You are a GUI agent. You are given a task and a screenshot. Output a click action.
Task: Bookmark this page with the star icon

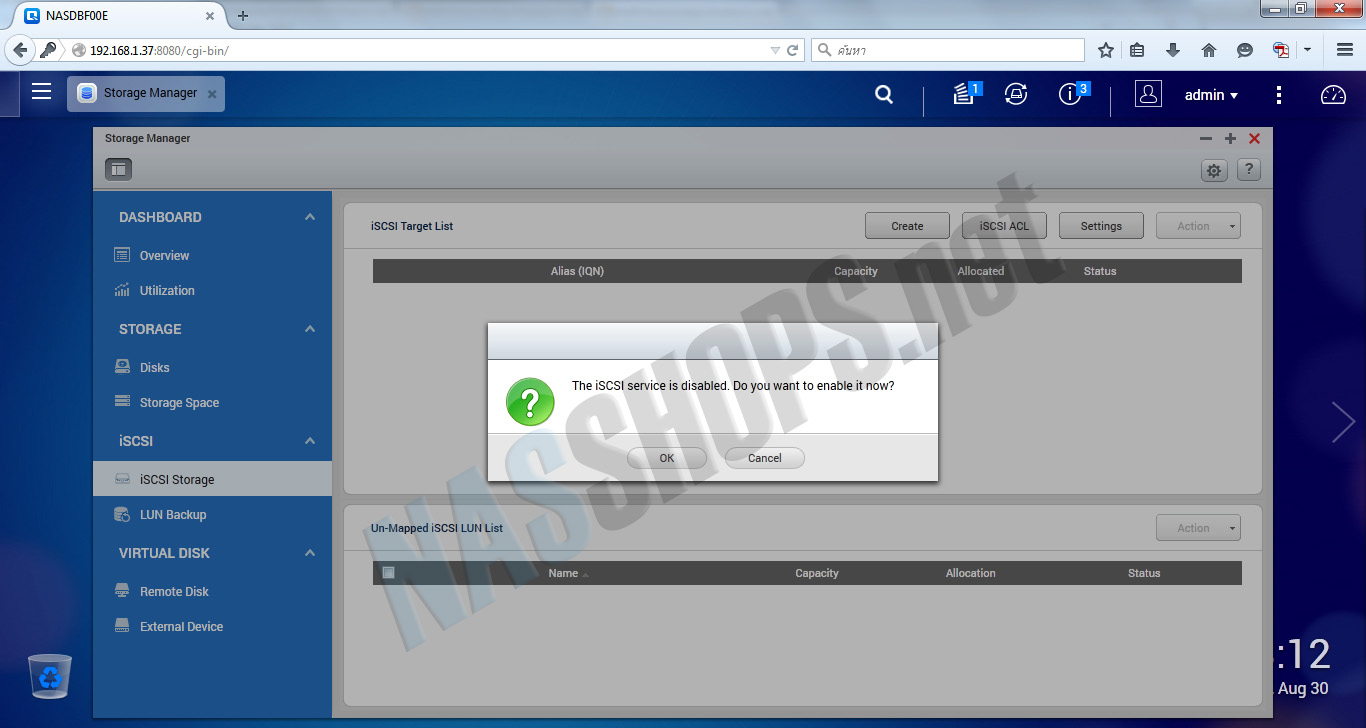[1105, 50]
